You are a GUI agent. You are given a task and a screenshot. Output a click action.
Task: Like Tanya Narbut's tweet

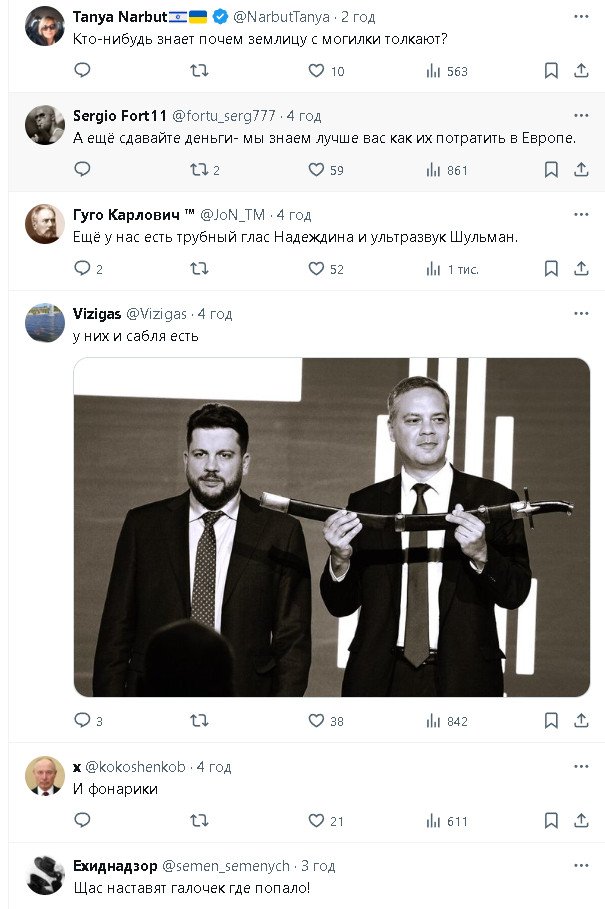click(x=316, y=71)
